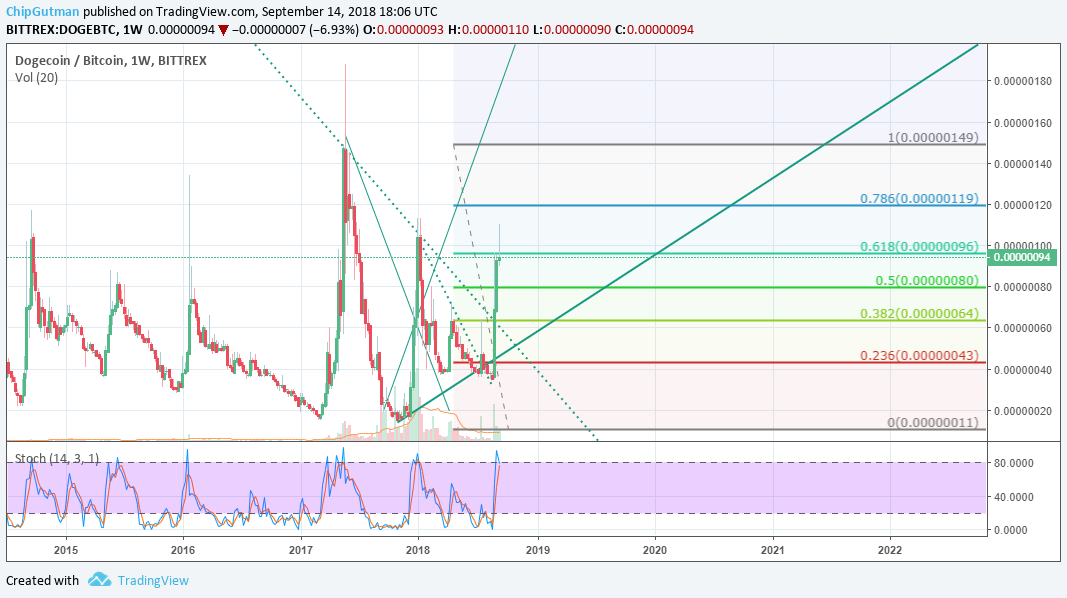Select Fibonacci level 0.618(0.00000096) label
Screen dimensions: 1067x598
point(919,246)
